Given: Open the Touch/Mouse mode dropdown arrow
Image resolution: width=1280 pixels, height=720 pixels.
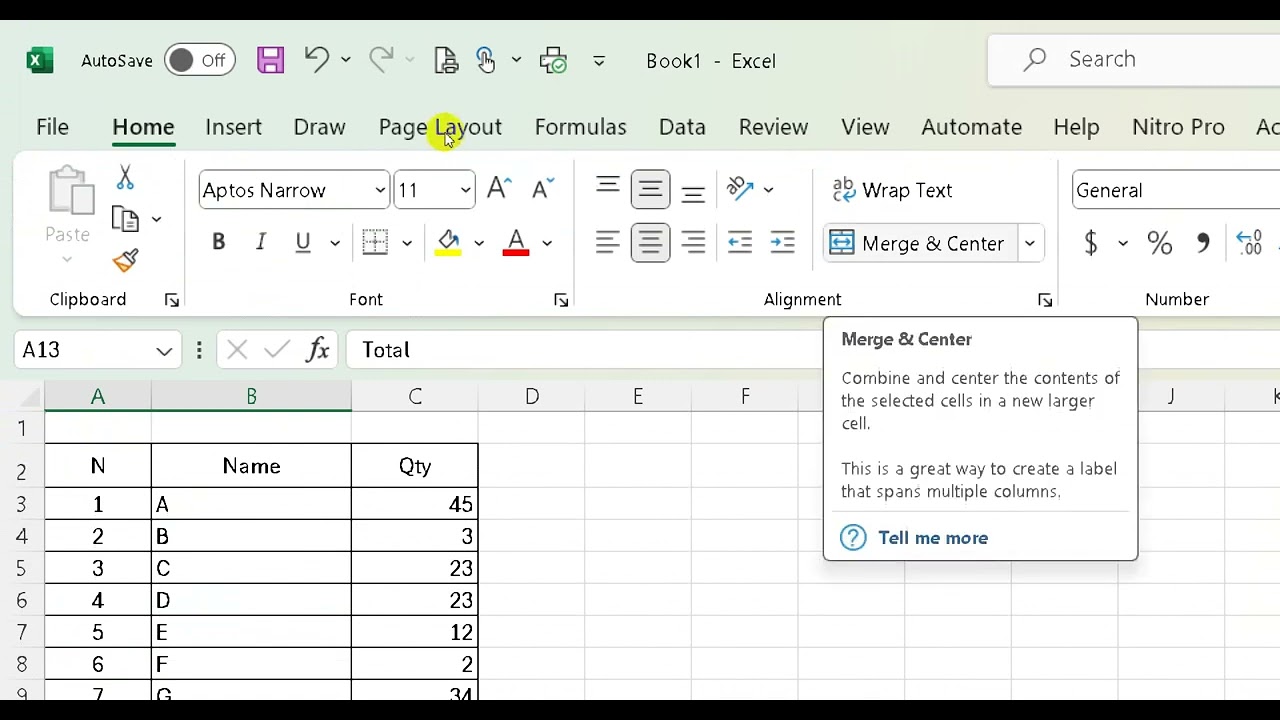Looking at the screenshot, I should click(516, 60).
